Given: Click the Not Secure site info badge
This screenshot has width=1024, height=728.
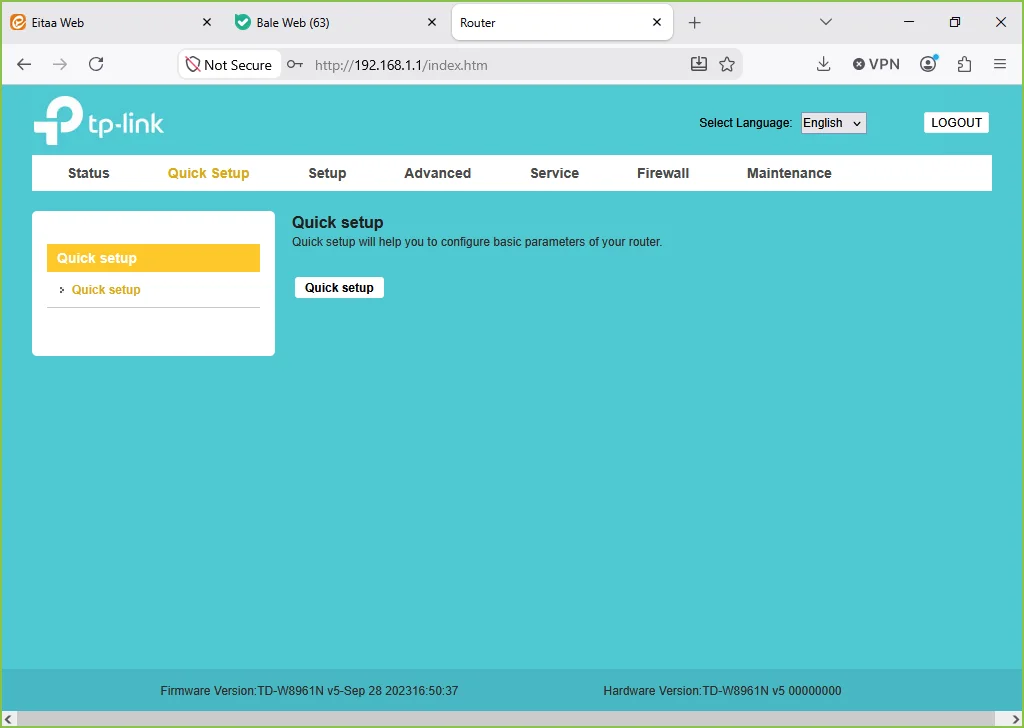Looking at the screenshot, I should [x=230, y=64].
